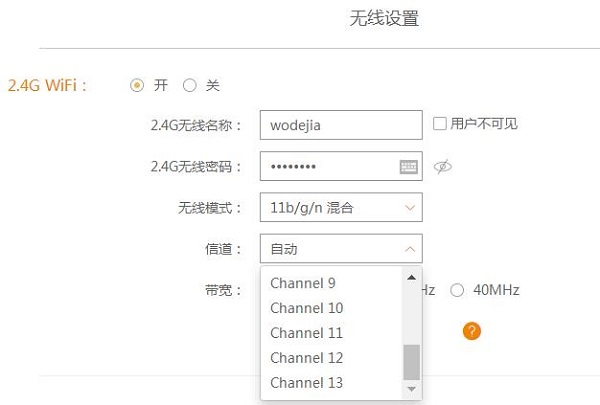
Task: Click the 2.4G无线名称 wodejia field
Action: (340, 125)
